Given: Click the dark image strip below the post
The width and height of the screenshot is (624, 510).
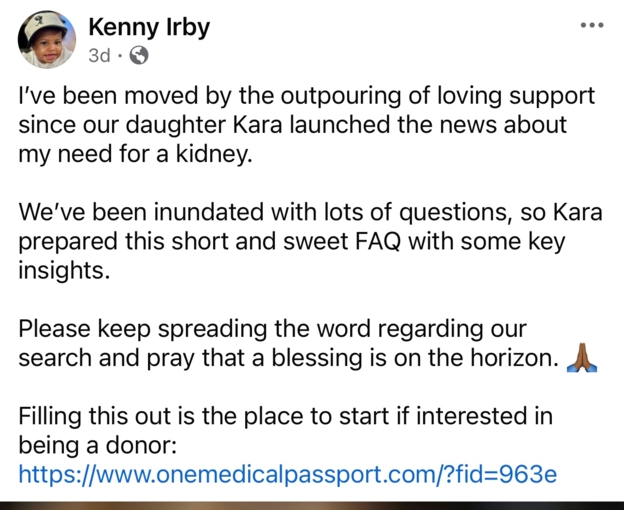Looking at the screenshot, I should (312, 506).
